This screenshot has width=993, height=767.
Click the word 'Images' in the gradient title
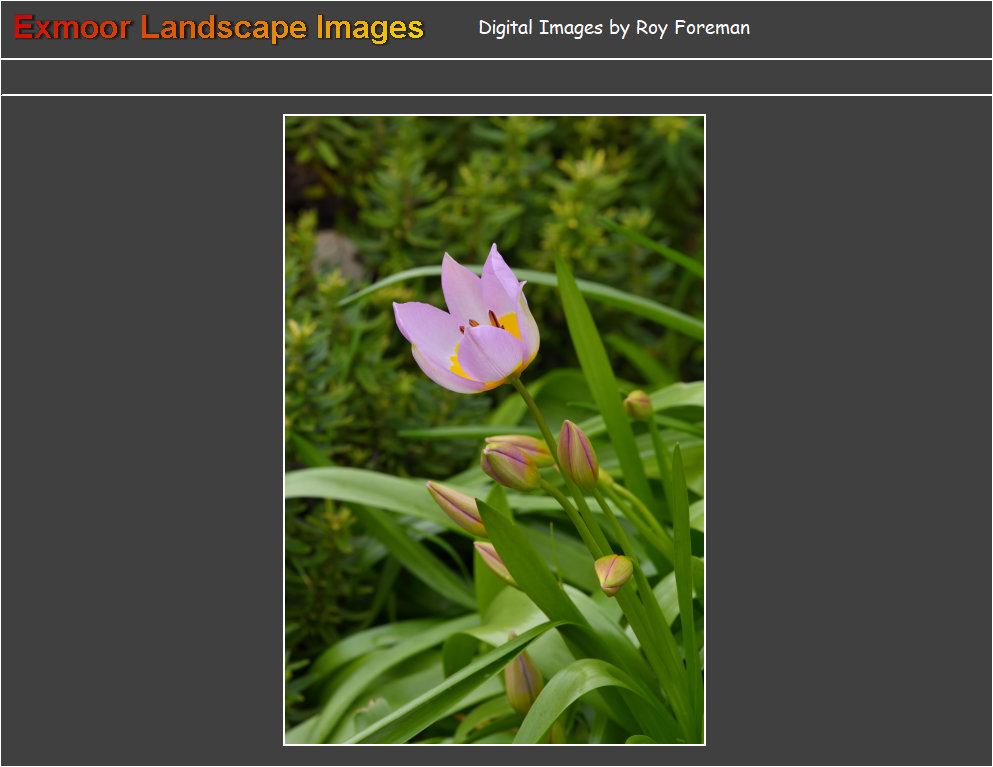[370, 28]
